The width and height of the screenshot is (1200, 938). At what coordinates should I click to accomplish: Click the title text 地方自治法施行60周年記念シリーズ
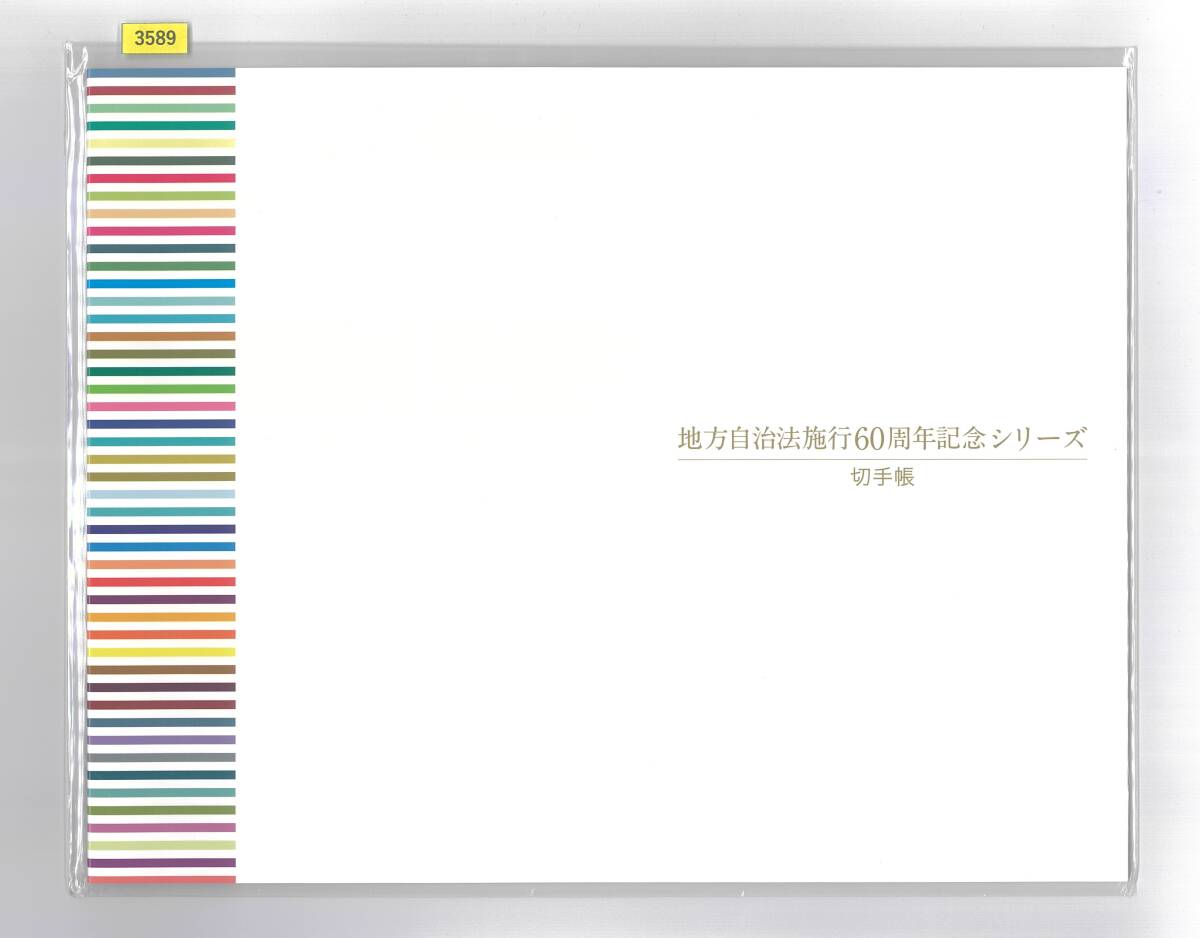pos(882,438)
